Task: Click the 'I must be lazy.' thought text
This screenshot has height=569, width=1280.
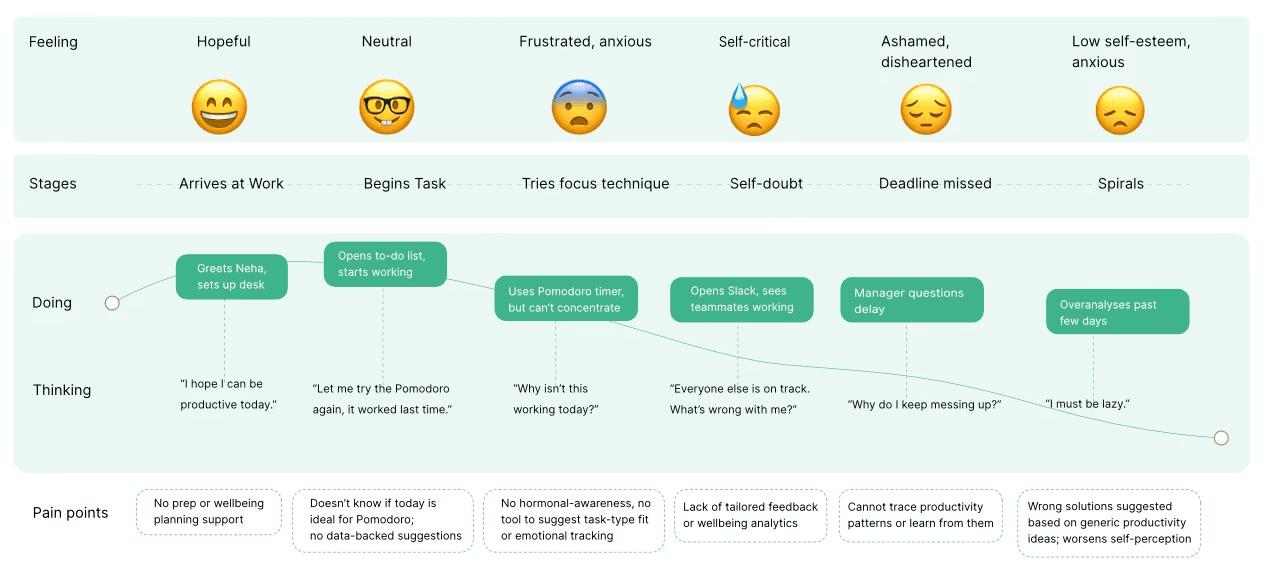Action: 1088,404
